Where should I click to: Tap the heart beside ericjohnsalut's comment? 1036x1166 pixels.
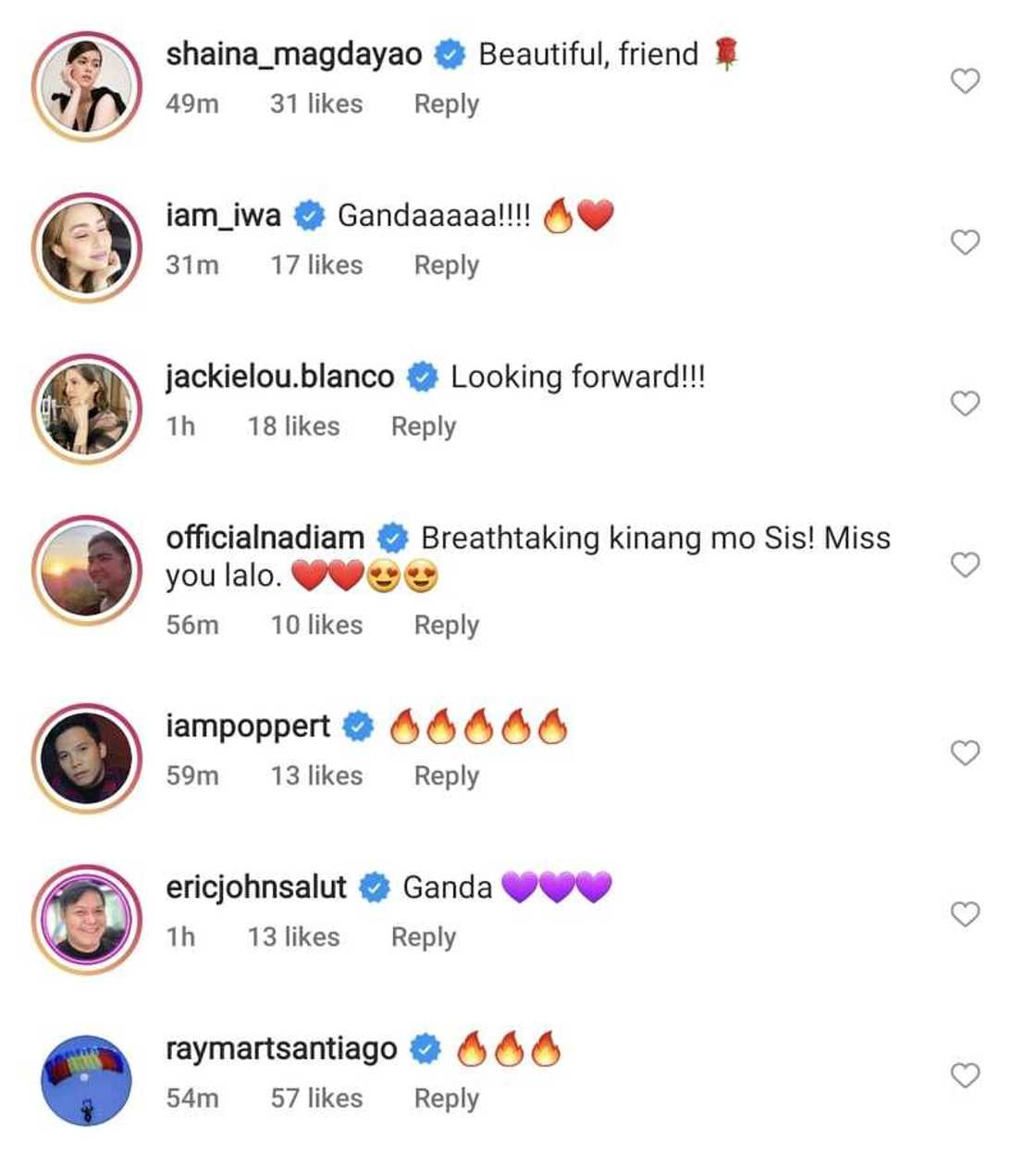[965, 914]
